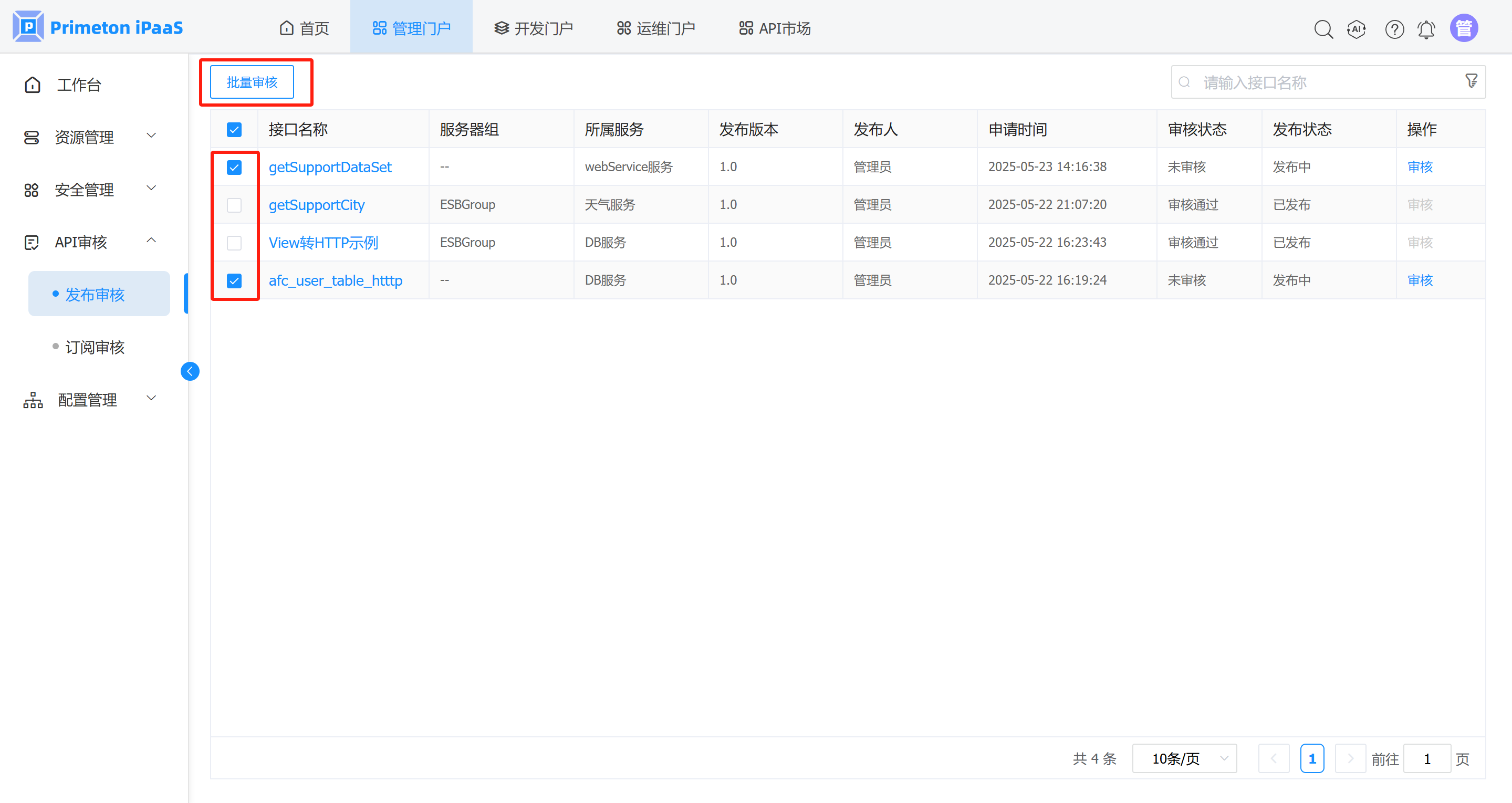Expand the 配置管理 sidebar menu
The height and width of the screenshot is (803, 1512).
click(x=88, y=400)
